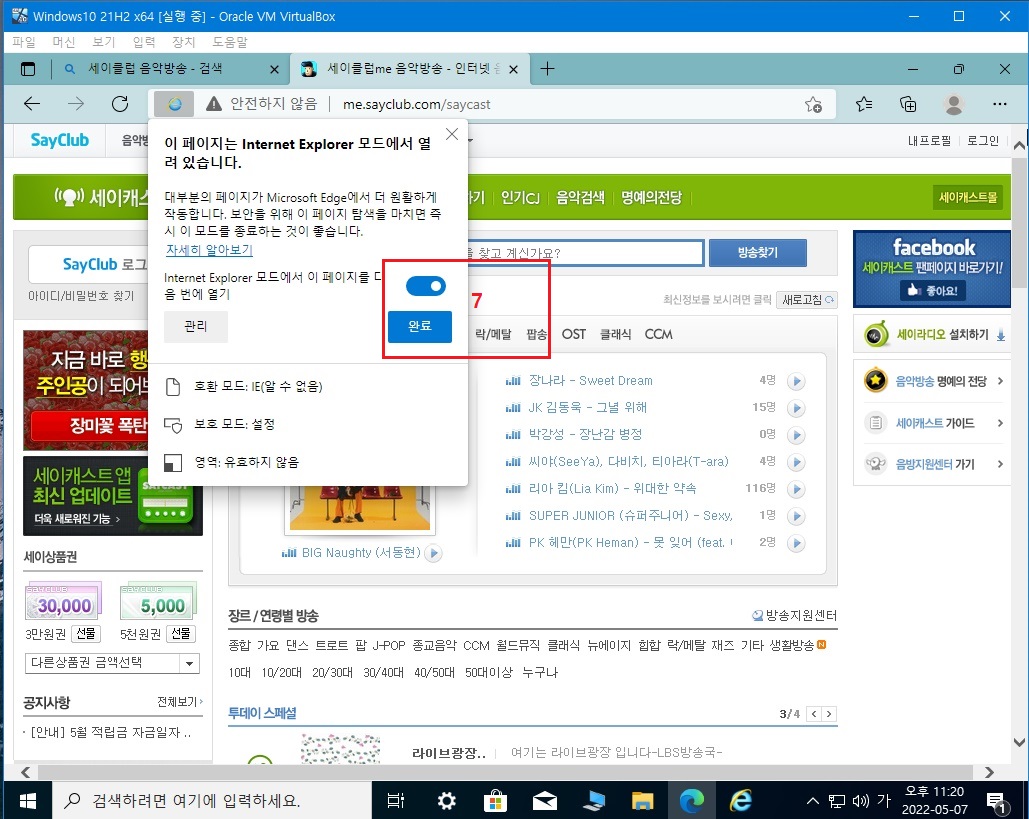Play the 박강성 - 장난감 병정 broadcast
Screen dimensions: 1029x819
click(796, 435)
